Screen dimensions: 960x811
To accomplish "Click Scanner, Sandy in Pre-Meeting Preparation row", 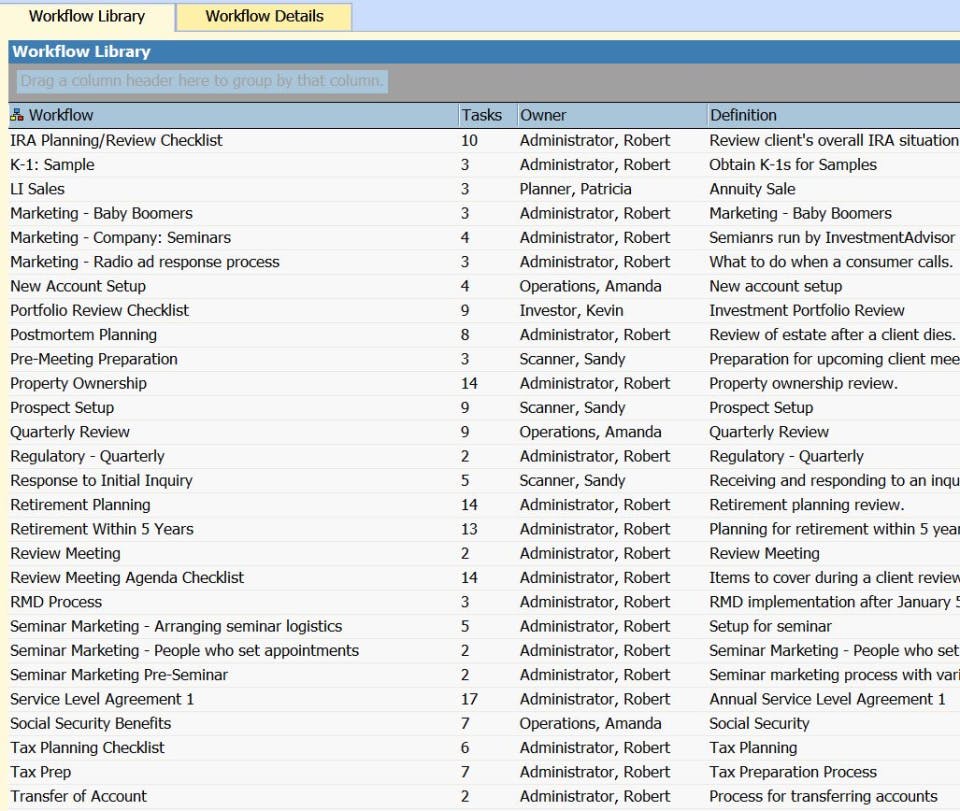I will (572, 359).
